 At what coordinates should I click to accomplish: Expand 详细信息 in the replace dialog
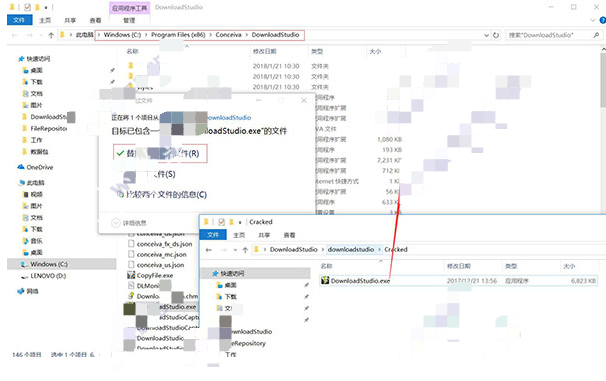pyautogui.click(x=129, y=223)
